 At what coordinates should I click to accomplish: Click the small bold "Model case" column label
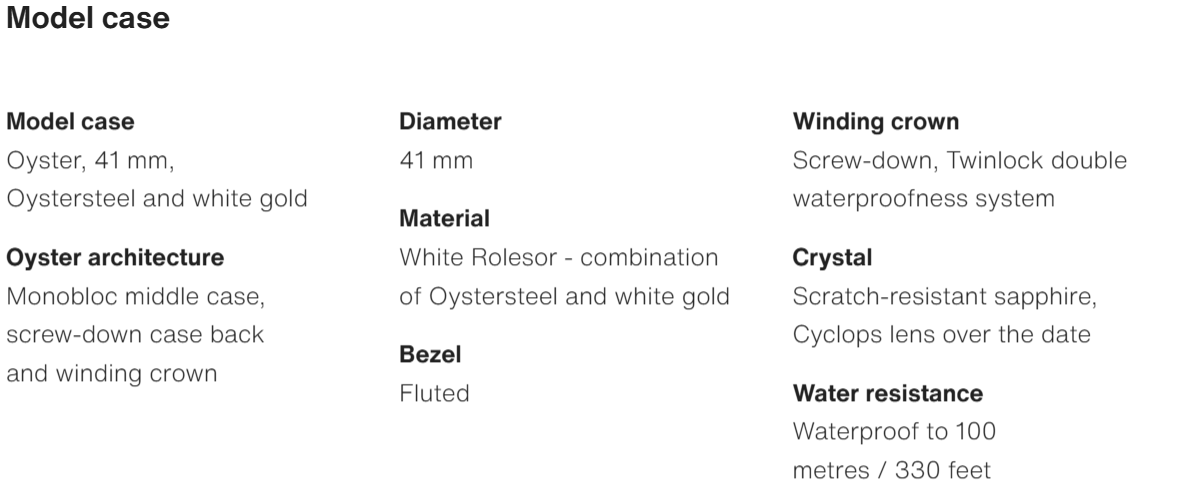point(71,122)
